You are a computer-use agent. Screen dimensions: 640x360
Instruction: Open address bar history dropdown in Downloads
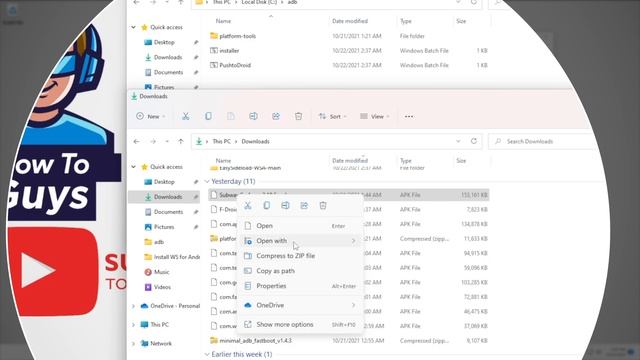point(458,141)
